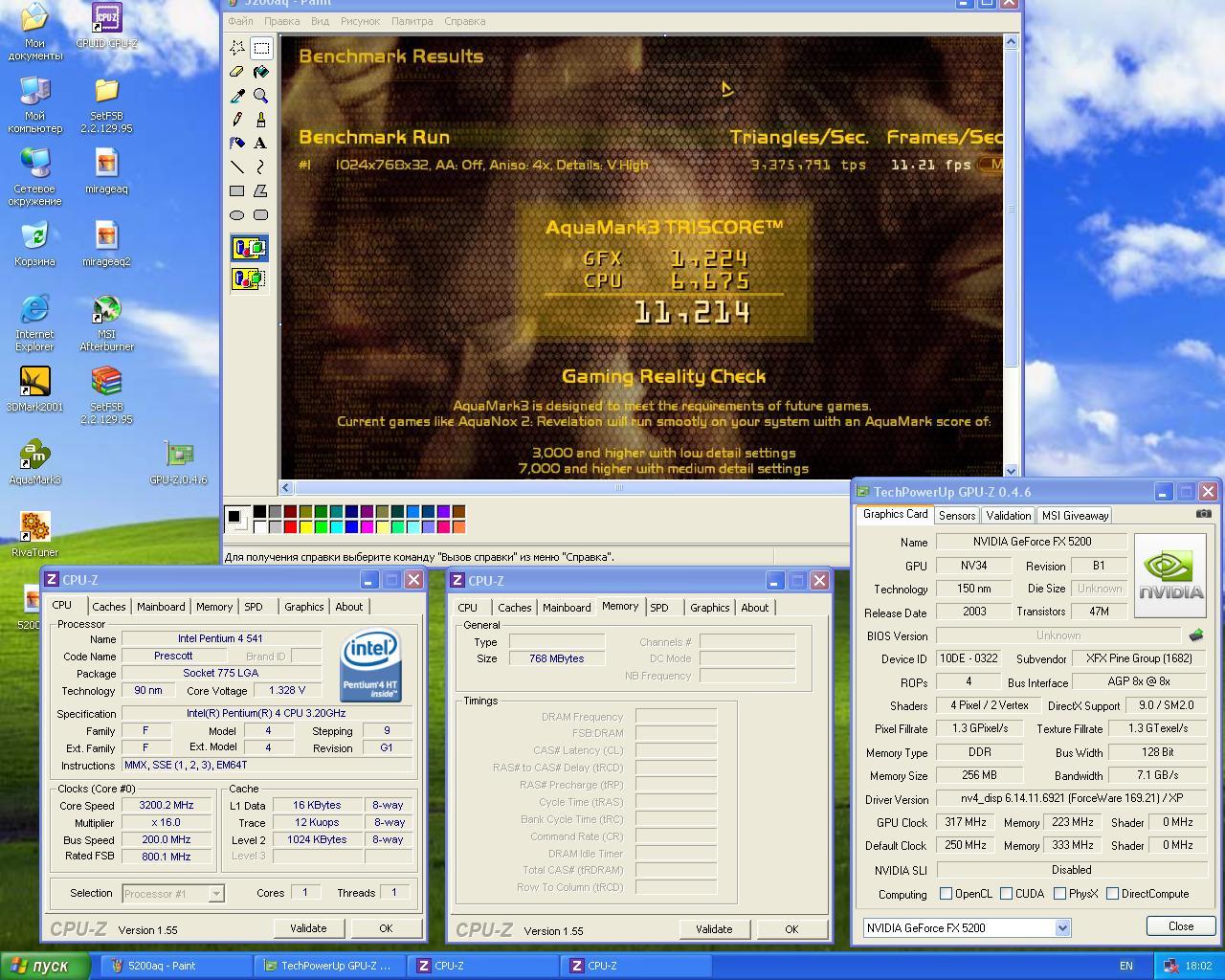Open the Processor #1 selection dropdown
This screenshot has width=1225, height=980.
(216, 894)
